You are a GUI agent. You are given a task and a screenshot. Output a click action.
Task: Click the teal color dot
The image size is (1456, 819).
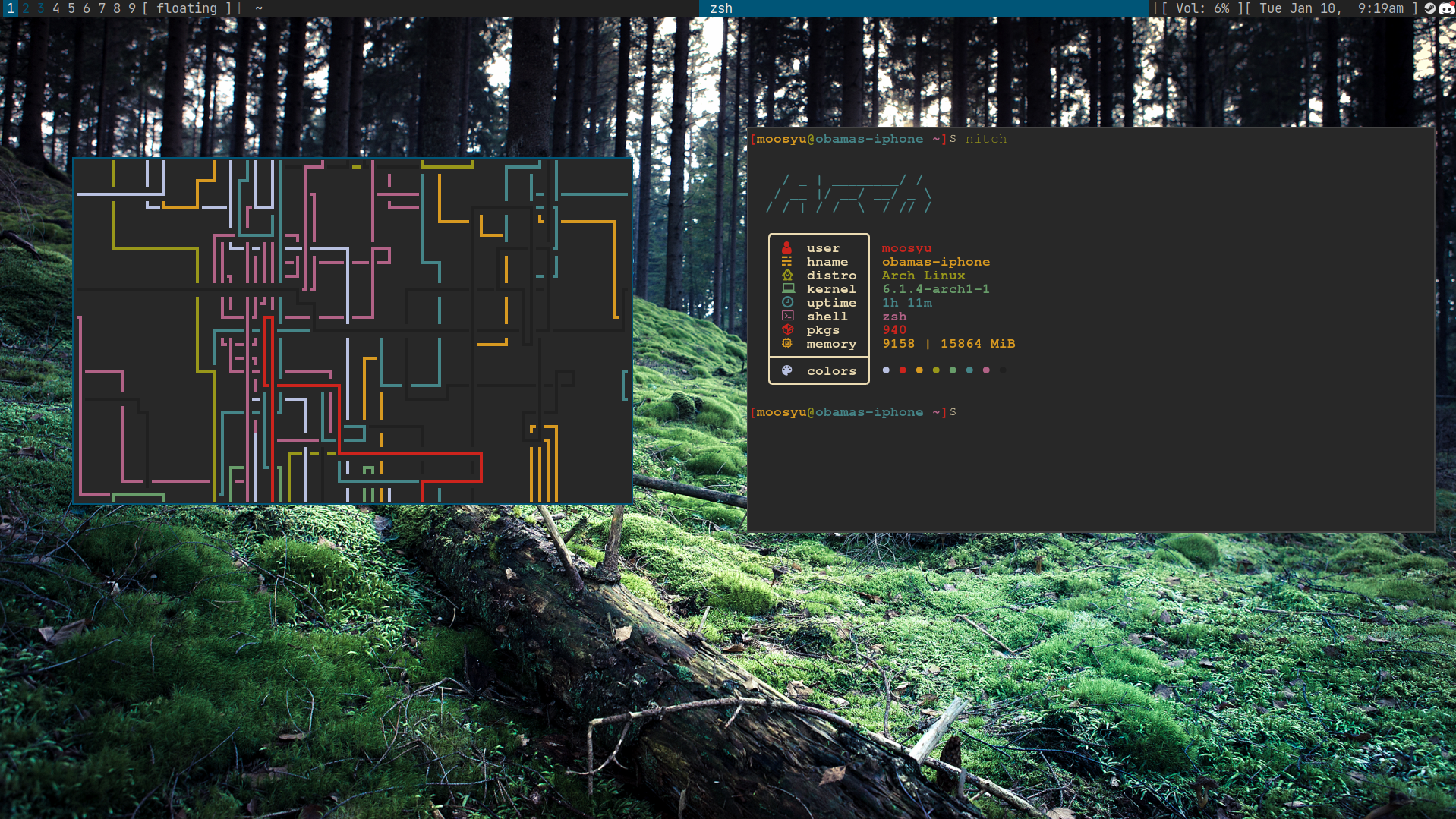(969, 370)
